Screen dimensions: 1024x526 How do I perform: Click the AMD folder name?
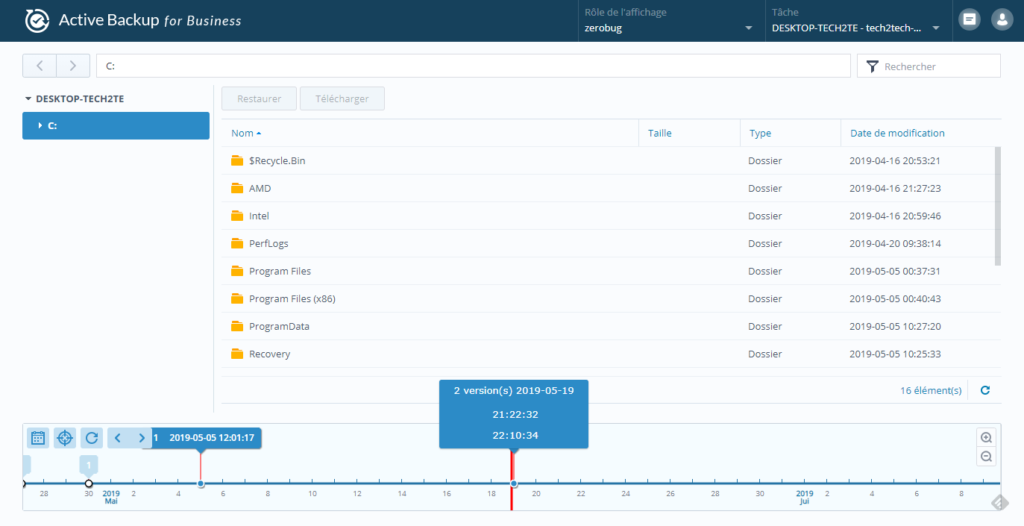260,188
